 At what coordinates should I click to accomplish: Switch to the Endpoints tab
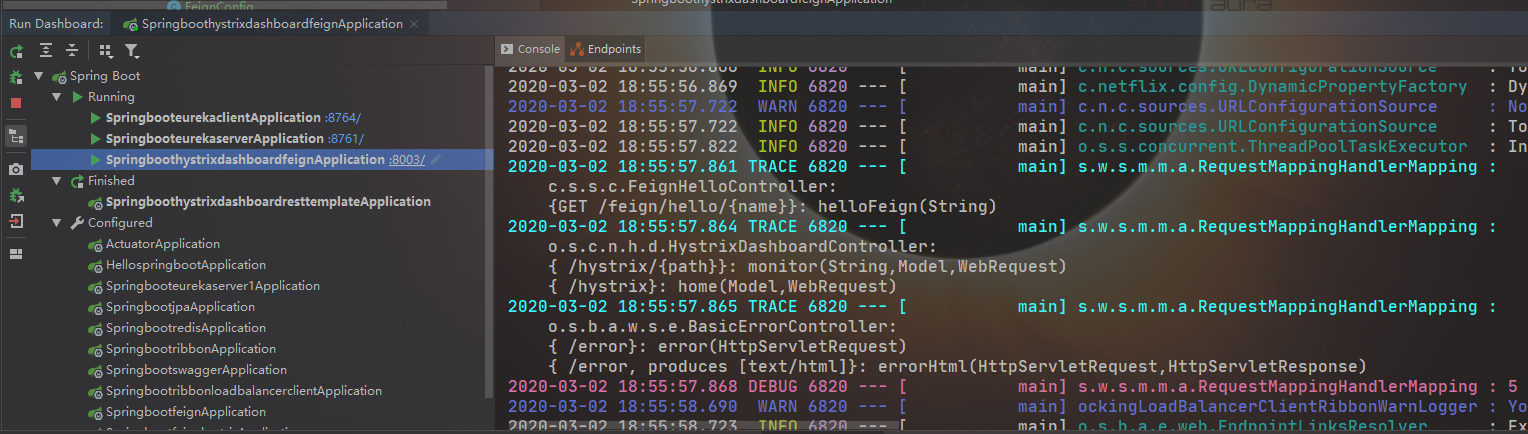pos(605,48)
